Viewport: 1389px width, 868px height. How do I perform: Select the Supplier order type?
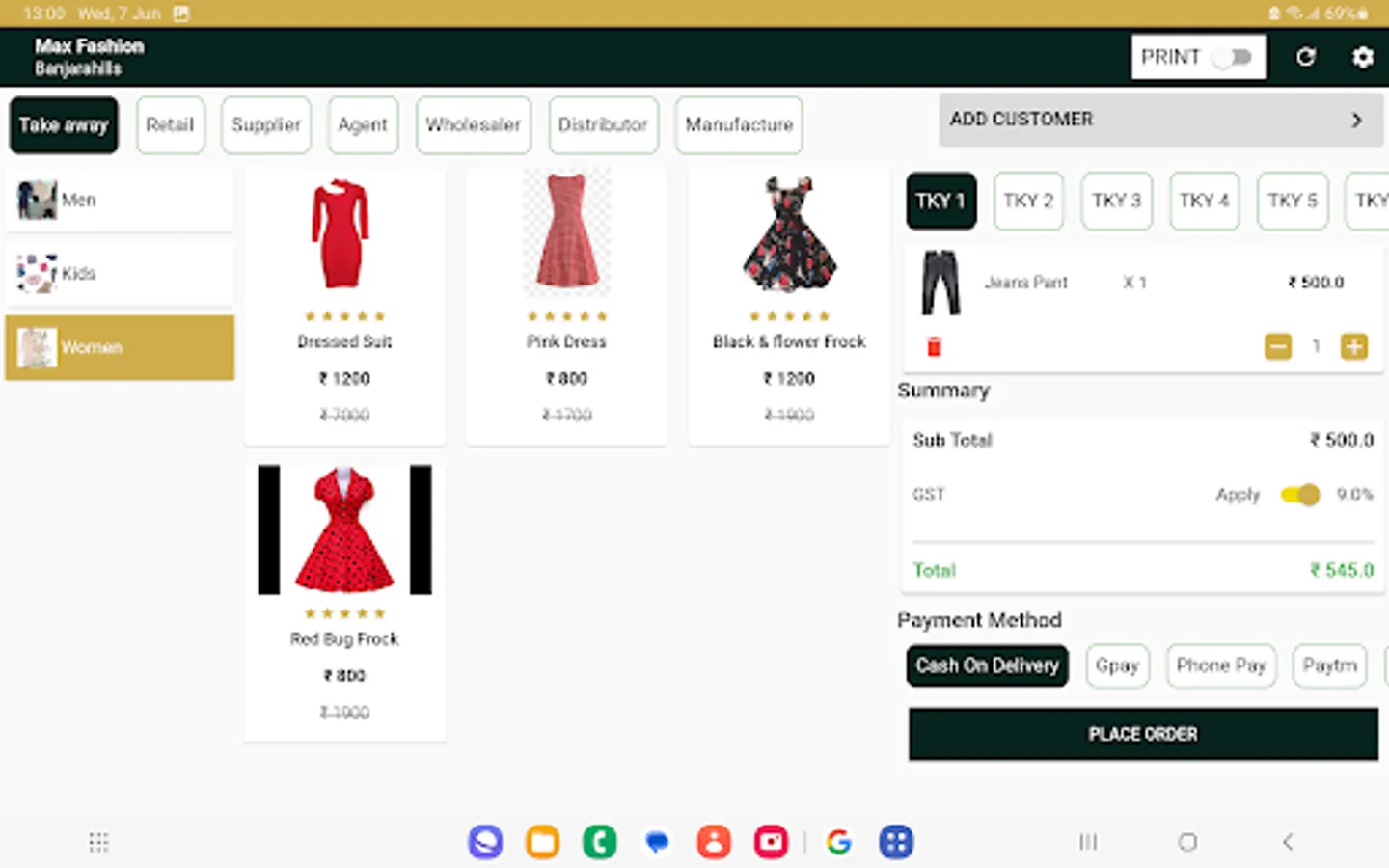coord(266,125)
